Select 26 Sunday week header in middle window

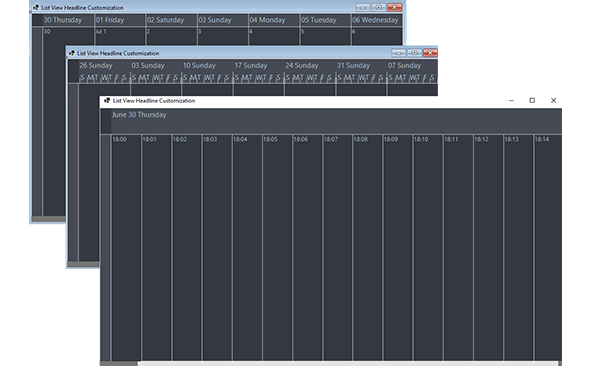click(x=96, y=65)
